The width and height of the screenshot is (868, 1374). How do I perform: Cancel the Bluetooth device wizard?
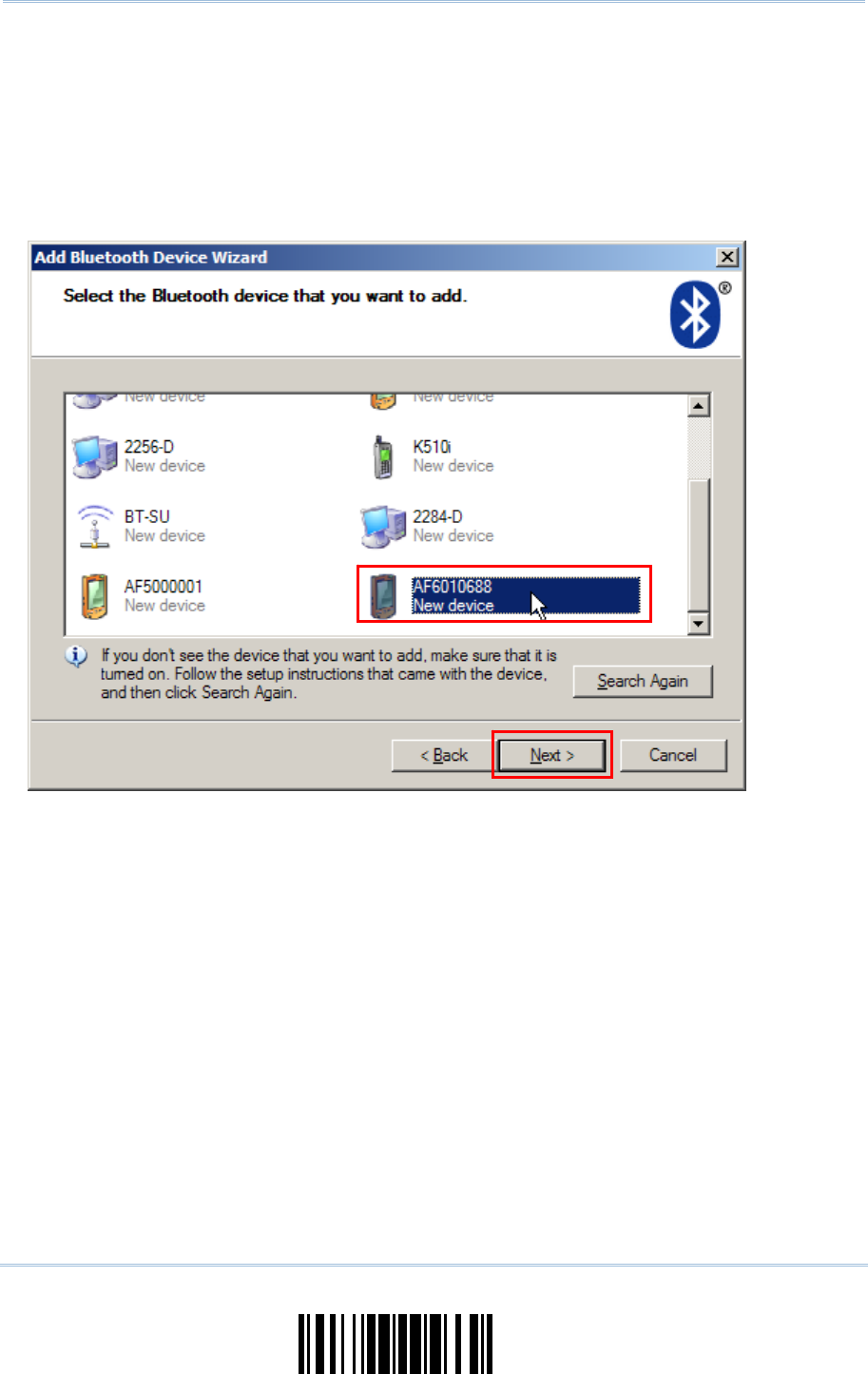coord(673,755)
